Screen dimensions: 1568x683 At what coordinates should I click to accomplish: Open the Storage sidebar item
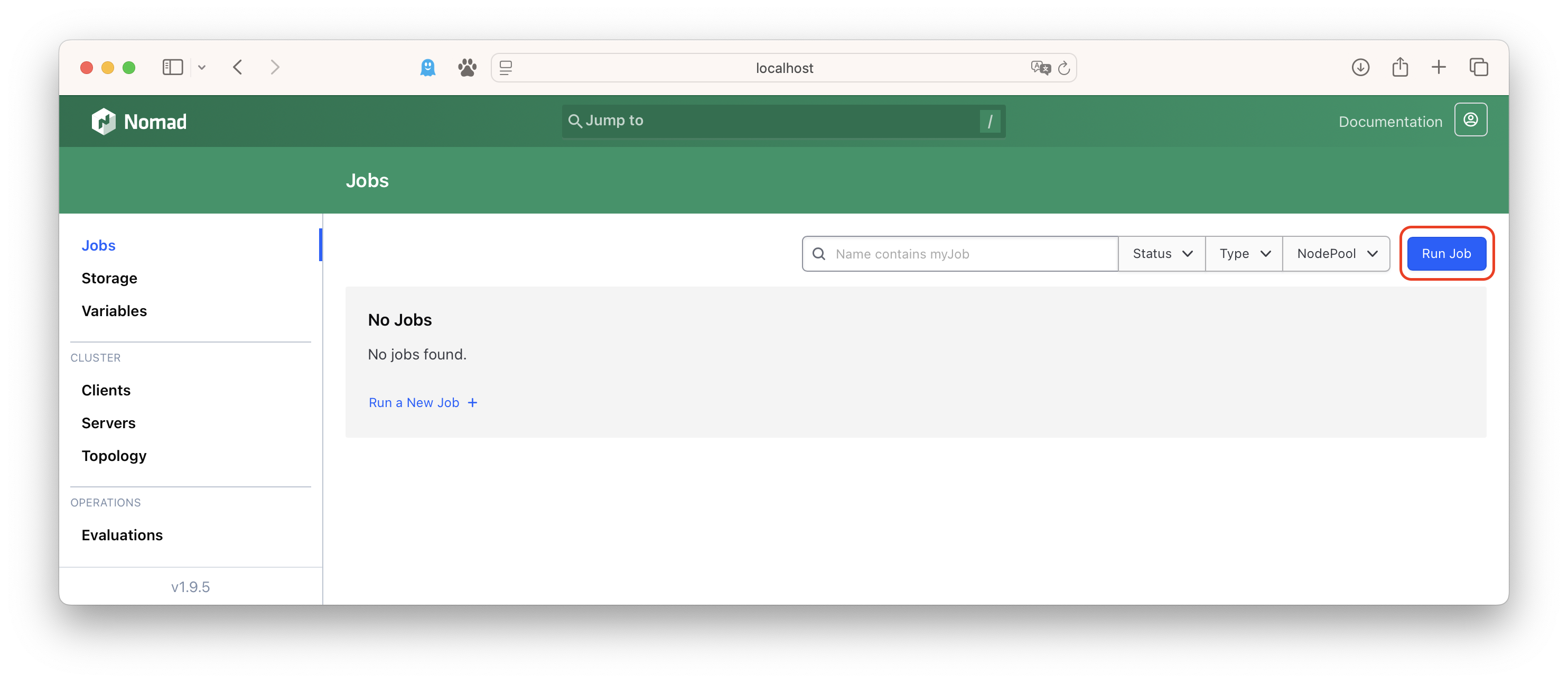coord(109,279)
